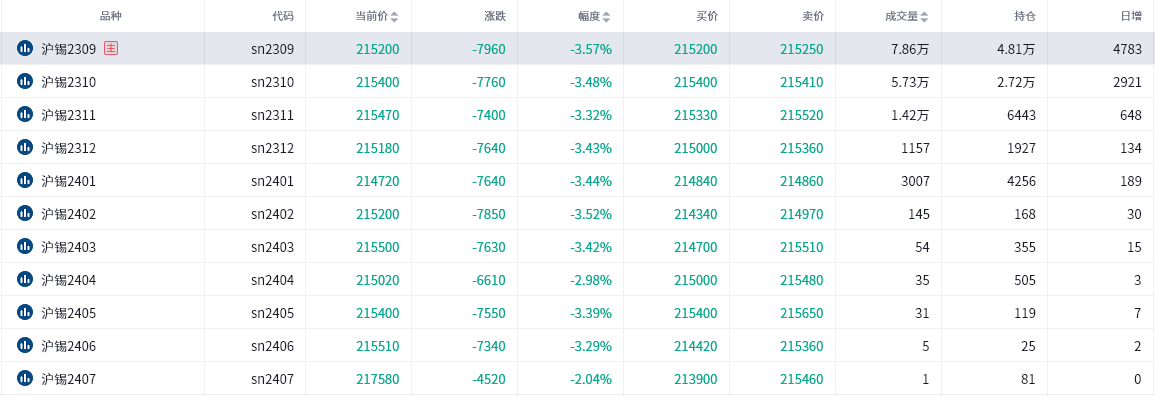
Task: Open the 沪锡2402 contract link
Action: [69, 214]
